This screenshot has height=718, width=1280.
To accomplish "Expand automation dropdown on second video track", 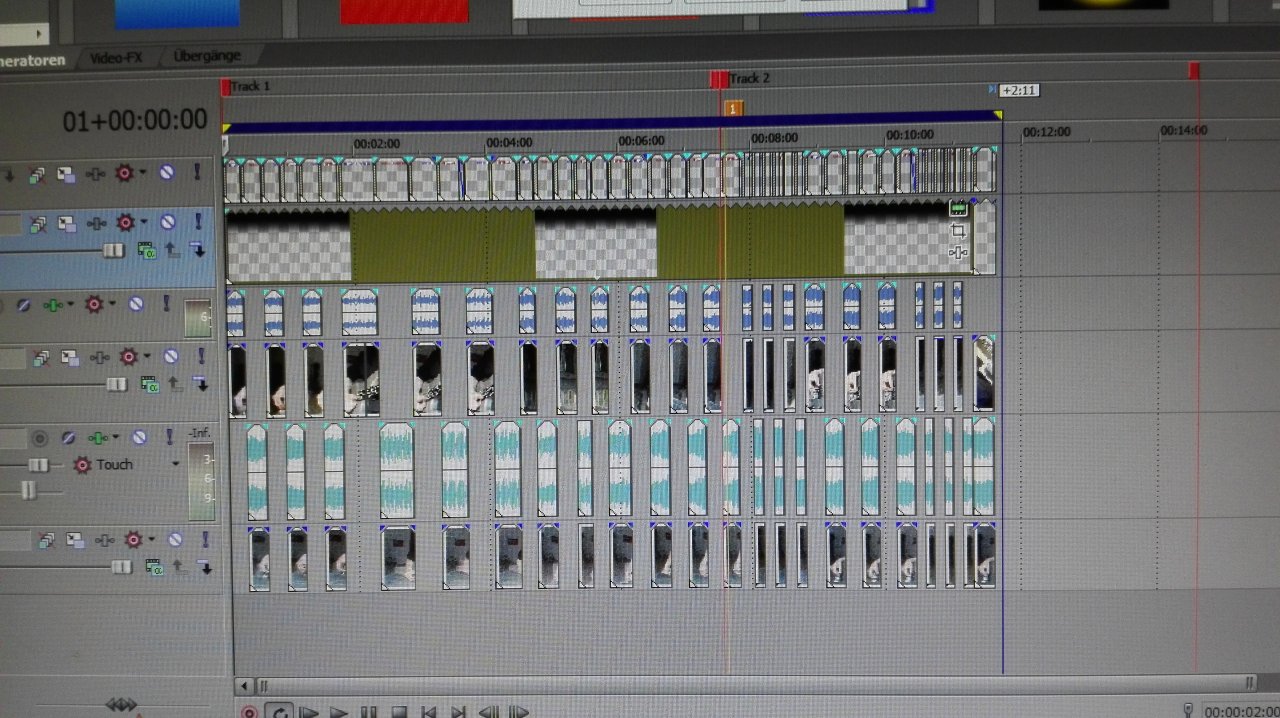I will point(144,222).
